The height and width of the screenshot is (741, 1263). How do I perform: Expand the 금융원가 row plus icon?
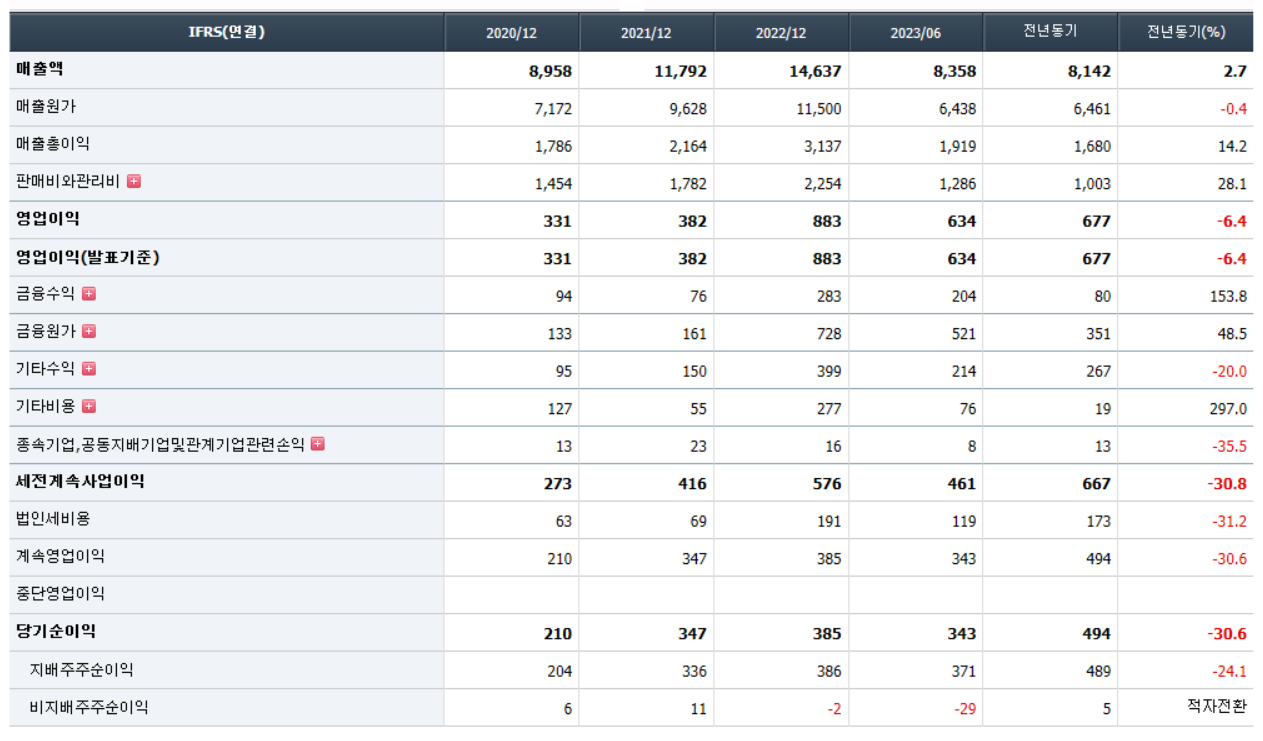(89, 331)
